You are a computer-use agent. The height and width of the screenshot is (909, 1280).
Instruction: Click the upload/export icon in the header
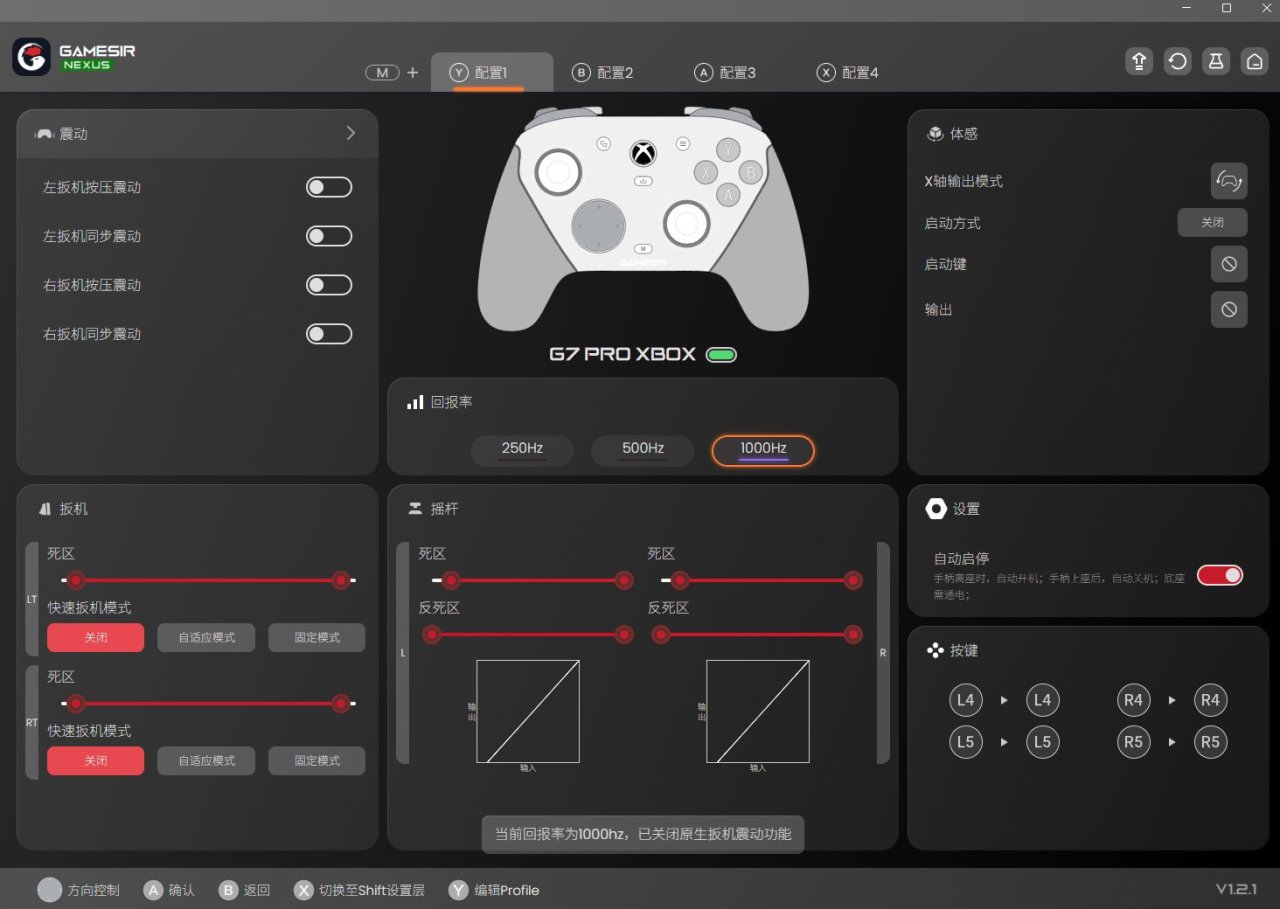pos(1139,61)
